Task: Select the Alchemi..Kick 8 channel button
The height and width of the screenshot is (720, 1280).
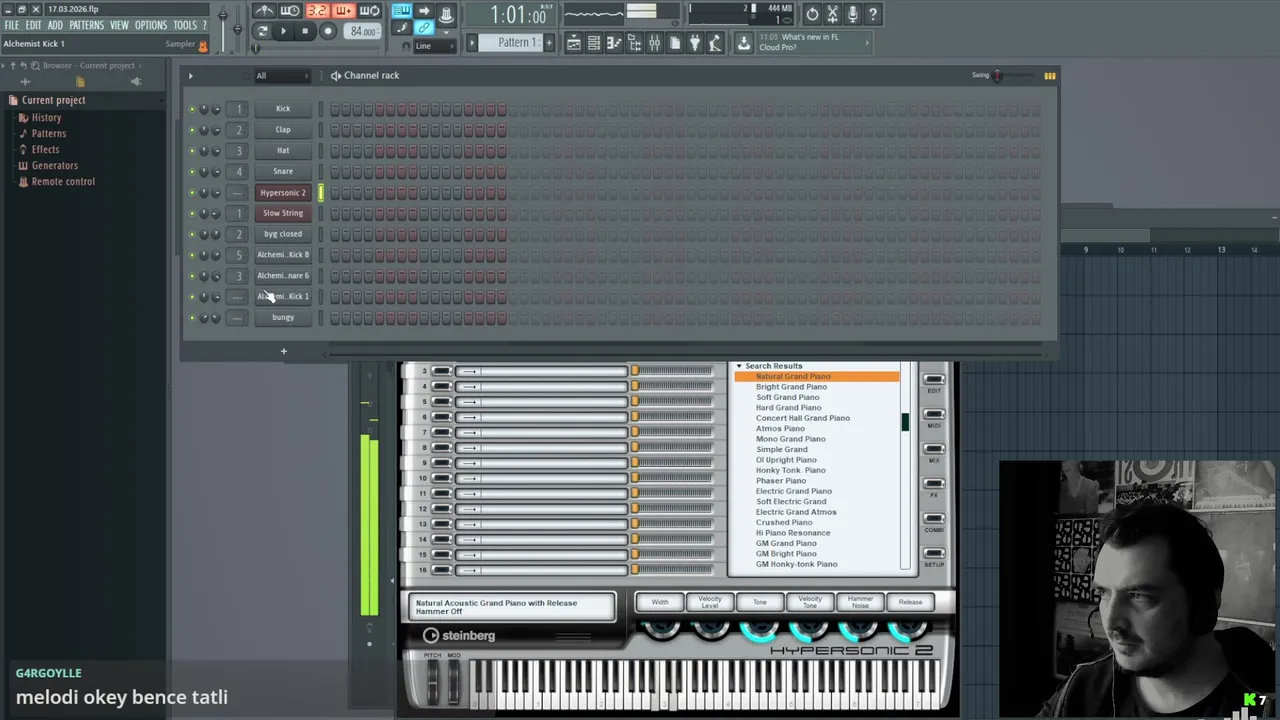Action: click(x=283, y=255)
